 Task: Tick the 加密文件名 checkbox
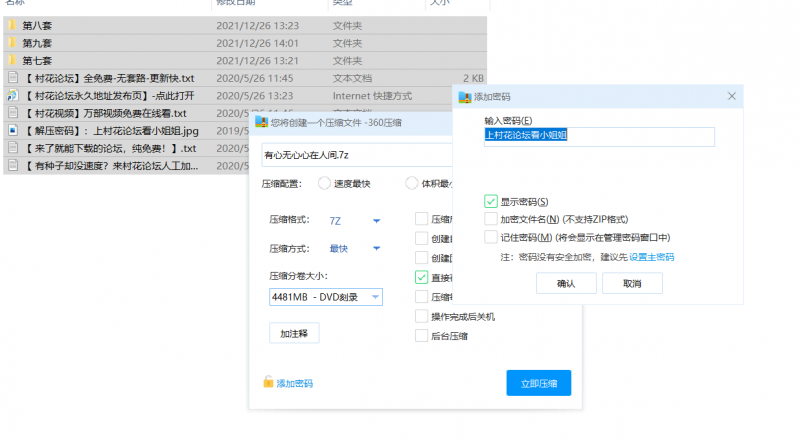point(491,219)
